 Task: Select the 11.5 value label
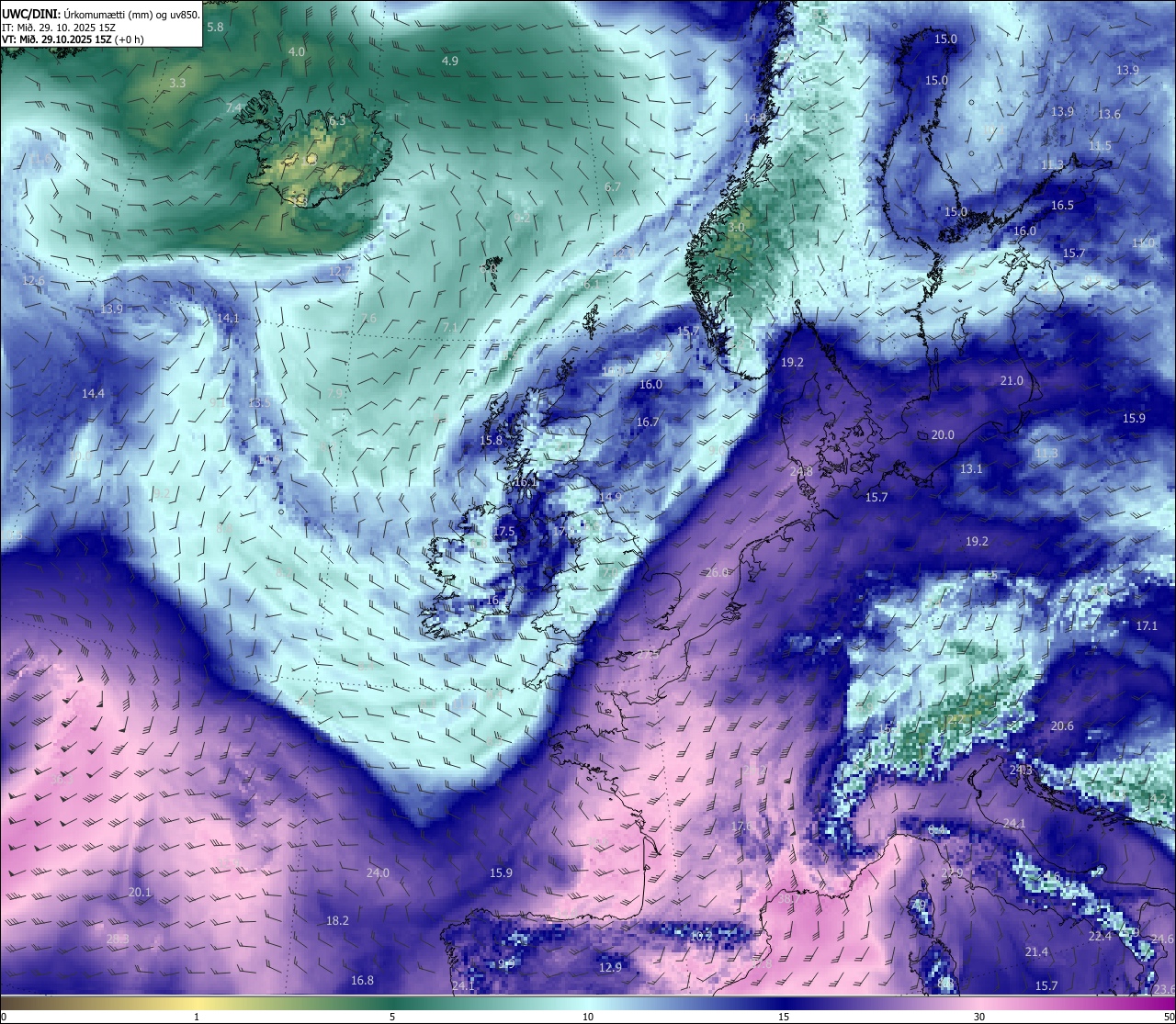[x=1100, y=146]
